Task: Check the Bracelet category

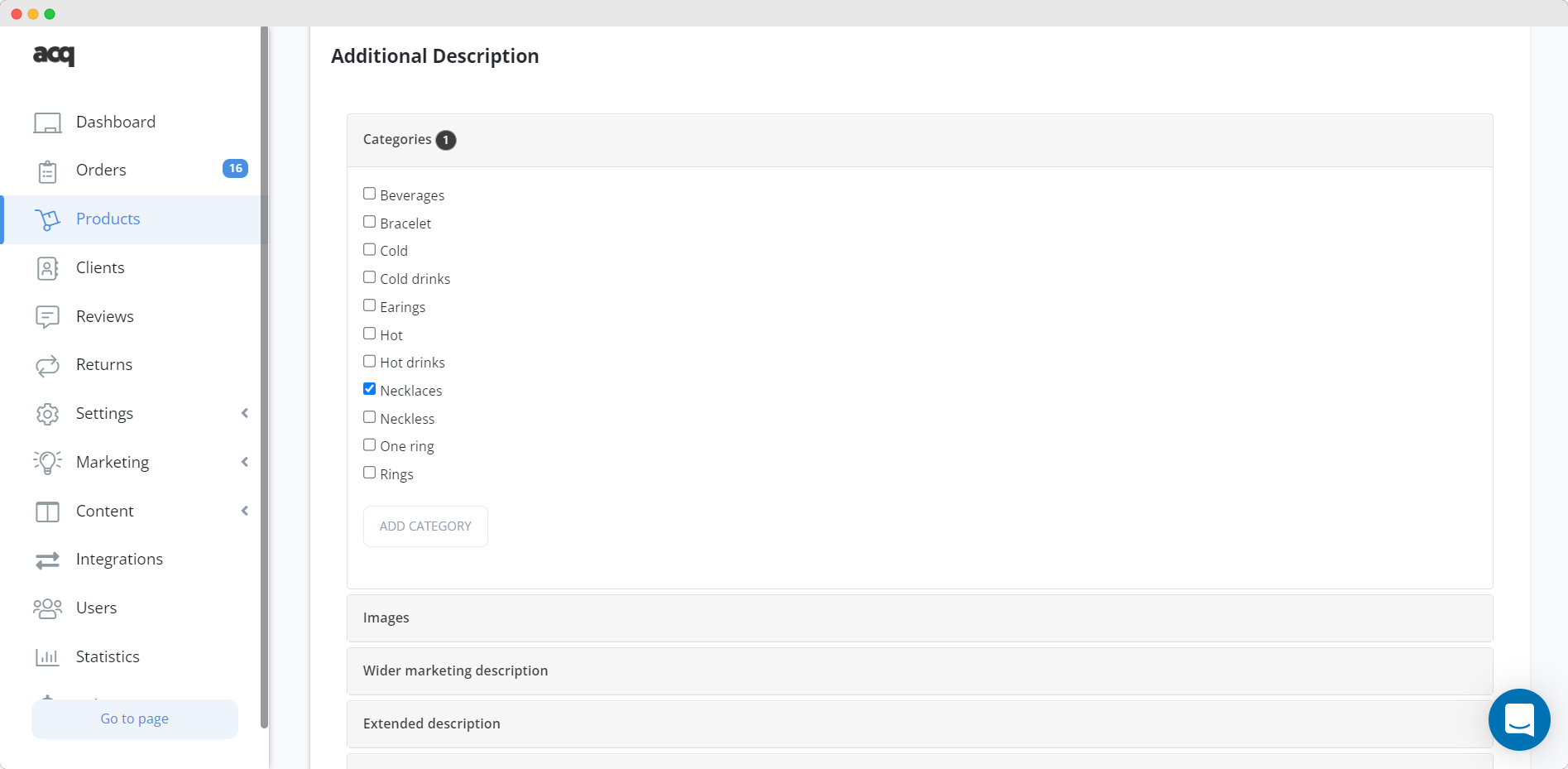Action: [369, 222]
